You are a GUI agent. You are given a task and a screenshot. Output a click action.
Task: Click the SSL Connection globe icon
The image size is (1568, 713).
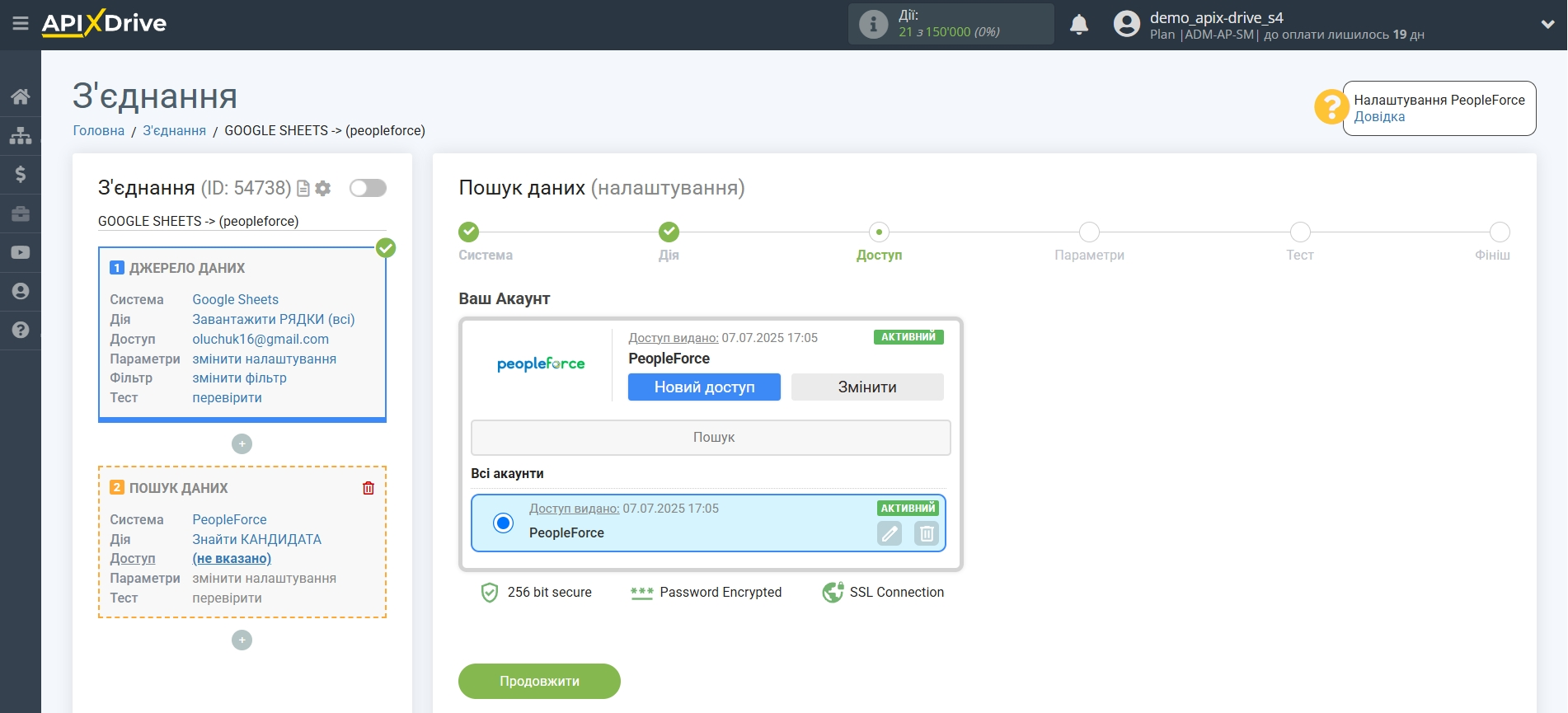(833, 593)
